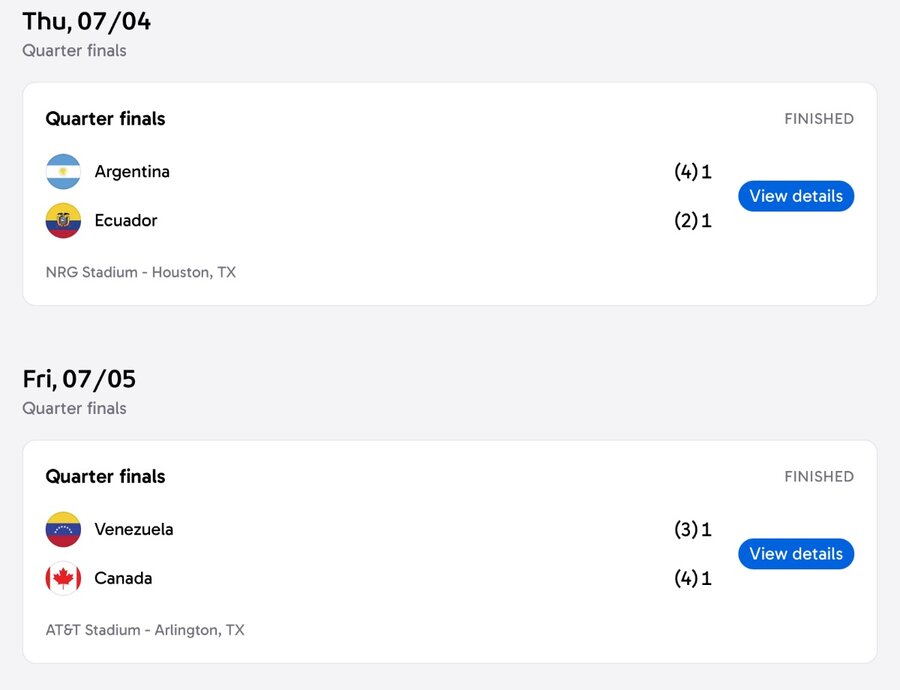Click Venezuela's score (3) 1
The width and height of the screenshot is (900, 690).
[x=693, y=529]
